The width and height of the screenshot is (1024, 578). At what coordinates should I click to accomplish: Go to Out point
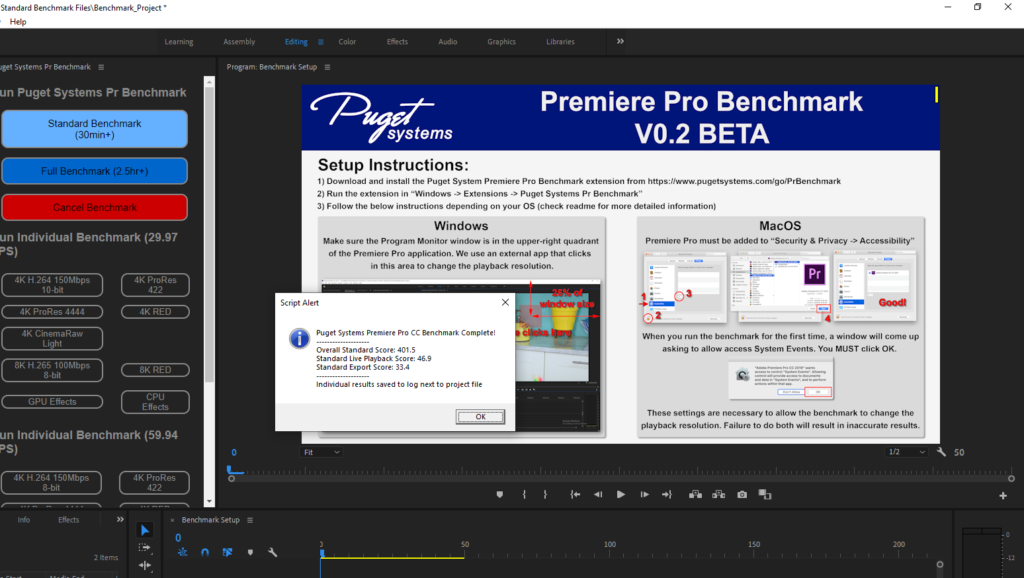click(667, 495)
